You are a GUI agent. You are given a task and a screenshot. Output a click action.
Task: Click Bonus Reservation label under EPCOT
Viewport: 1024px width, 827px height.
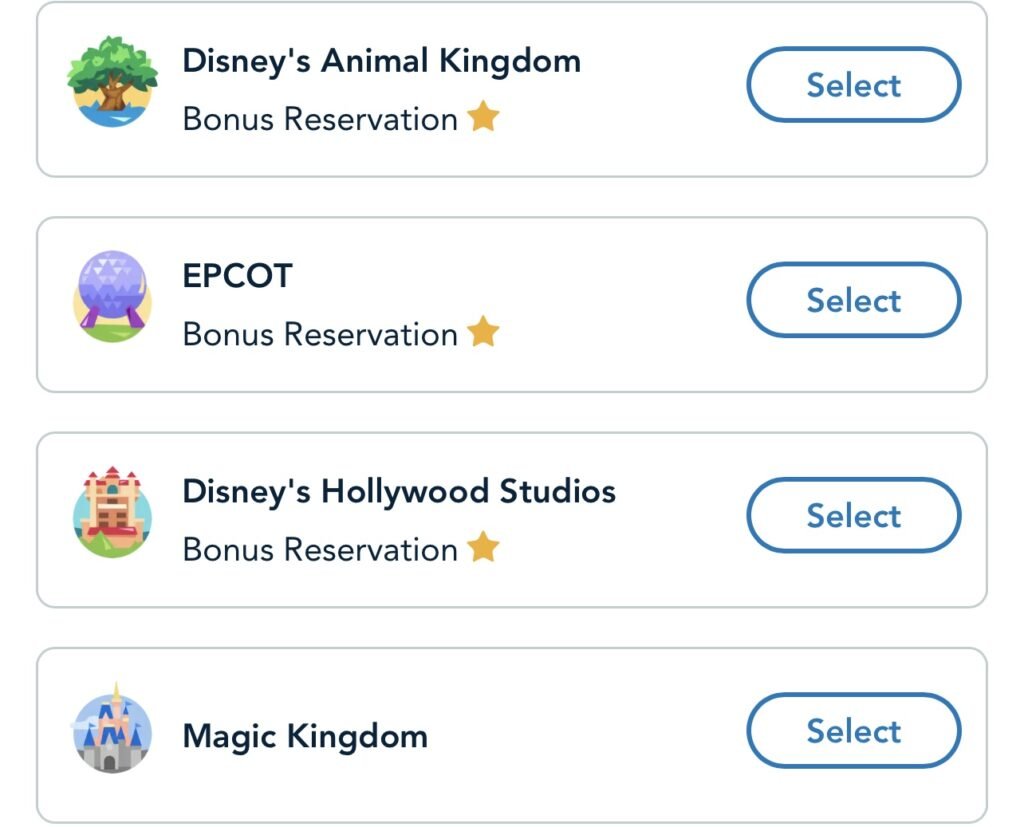pos(320,334)
